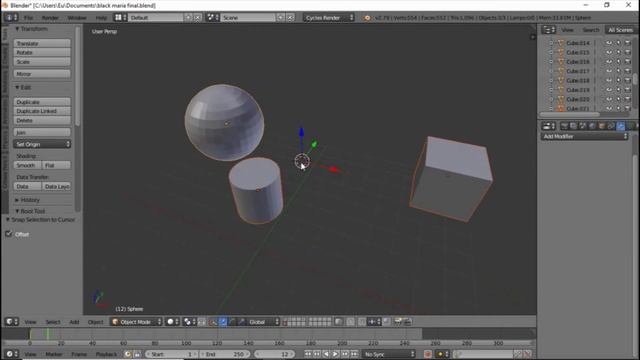Screen dimensions: 640x360
Task: Click the Mirror button
Action: click(x=42, y=74)
